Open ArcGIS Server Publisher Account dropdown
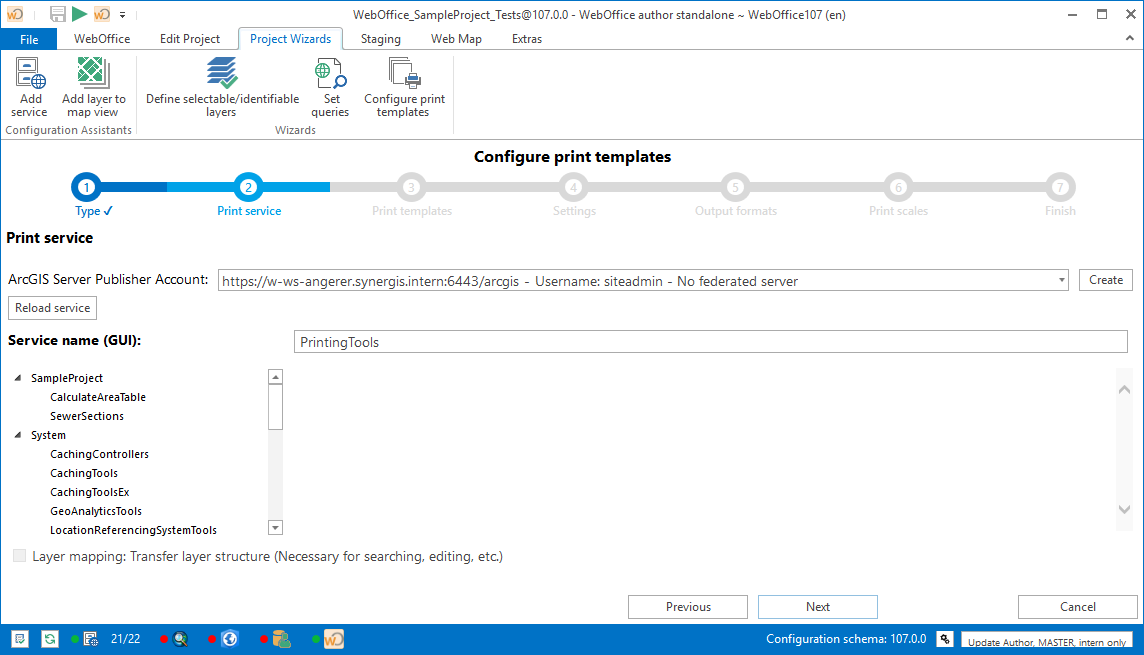 coord(1061,281)
